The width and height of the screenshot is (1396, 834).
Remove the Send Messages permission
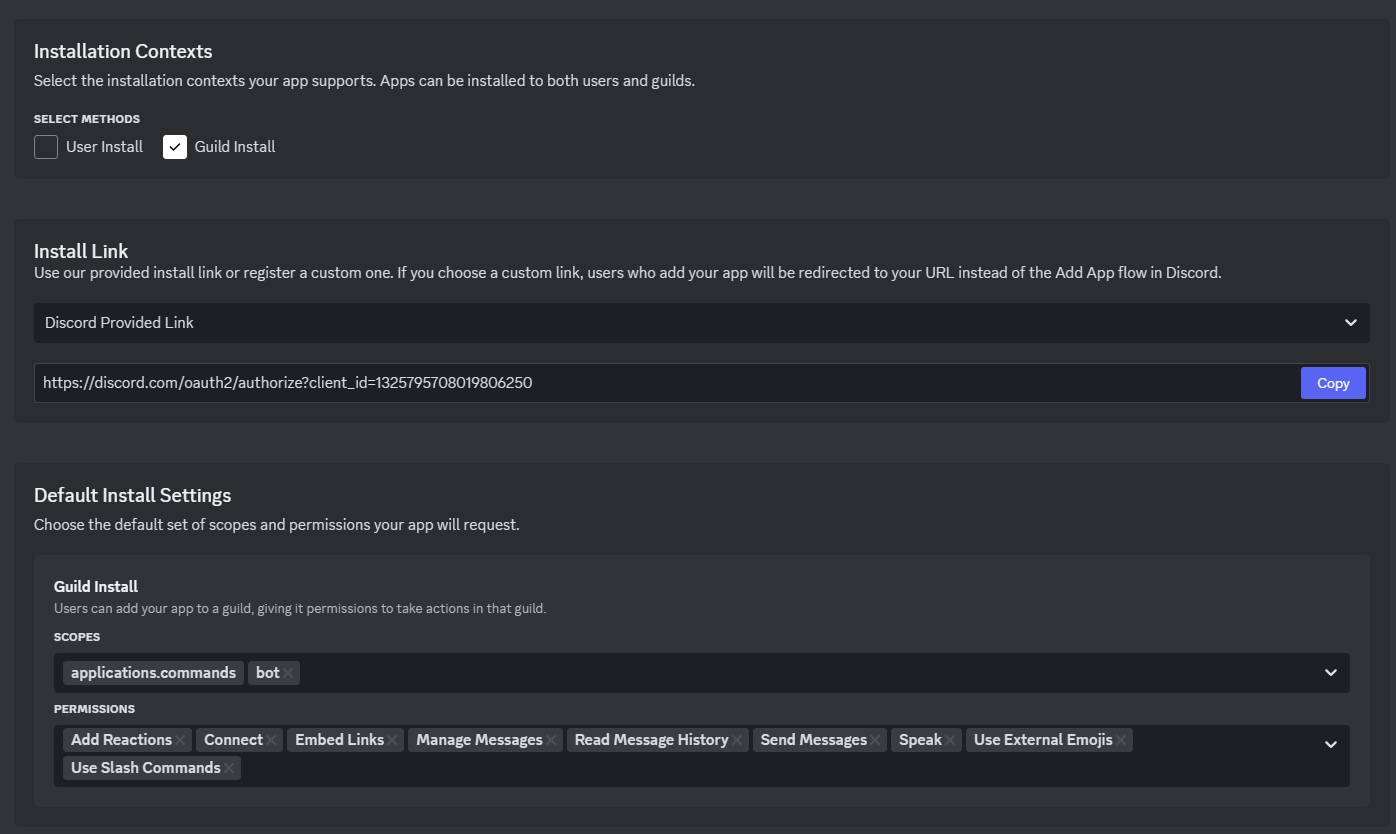875,740
